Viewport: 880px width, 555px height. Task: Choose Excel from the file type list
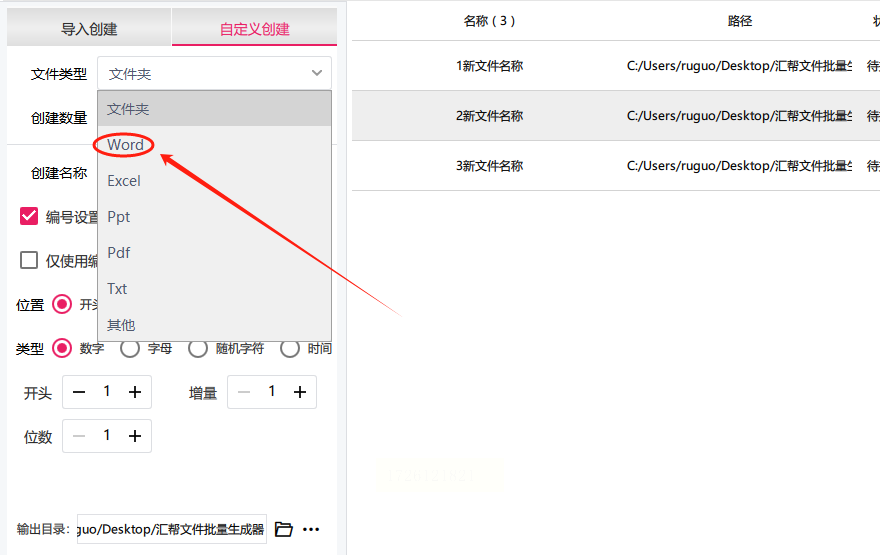tap(214, 181)
